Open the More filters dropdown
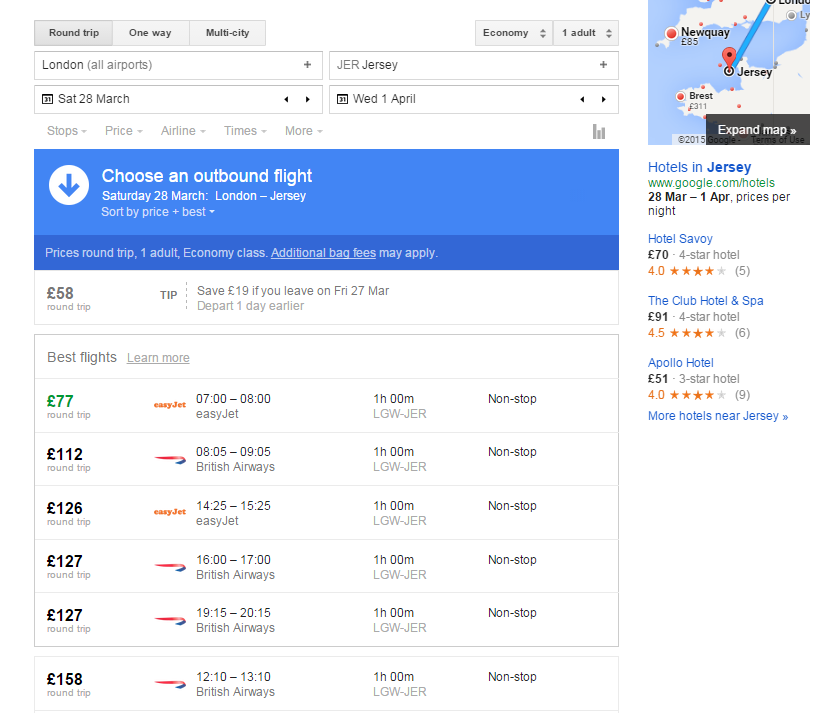This screenshot has width=815, height=713. (304, 131)
